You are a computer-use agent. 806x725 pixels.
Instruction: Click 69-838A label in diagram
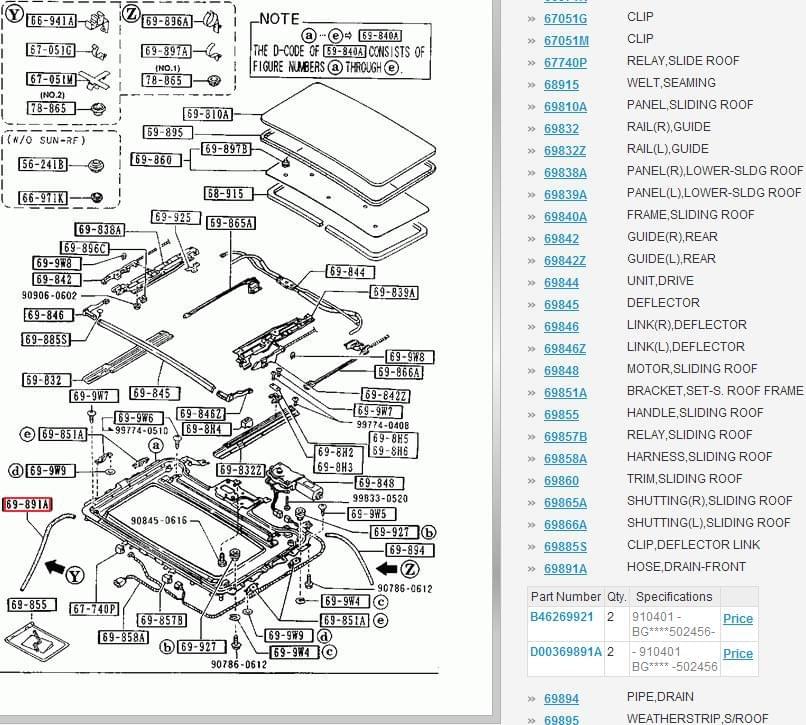coord(100,230)
